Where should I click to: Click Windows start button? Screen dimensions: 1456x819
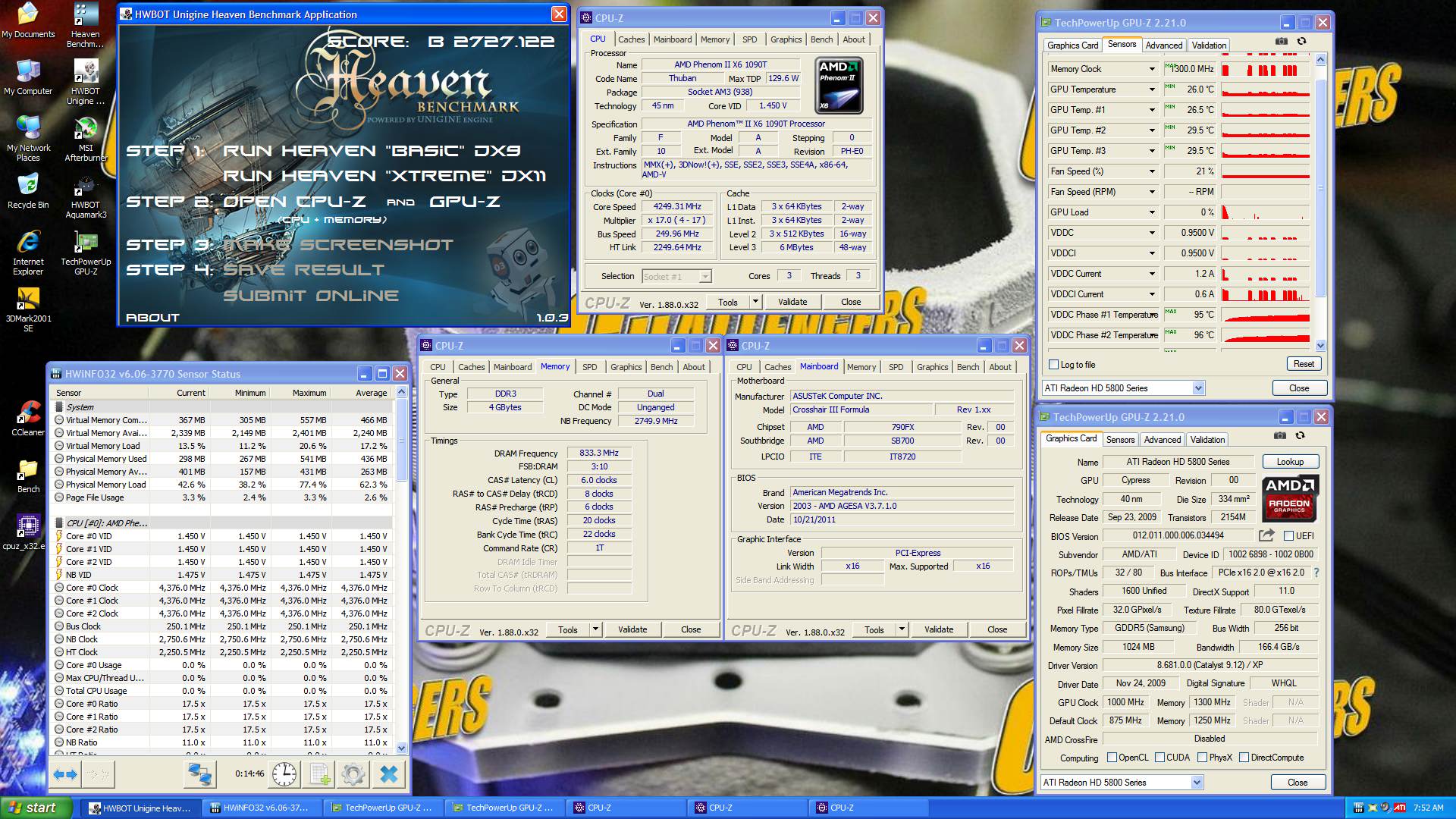tap(36, 808)
